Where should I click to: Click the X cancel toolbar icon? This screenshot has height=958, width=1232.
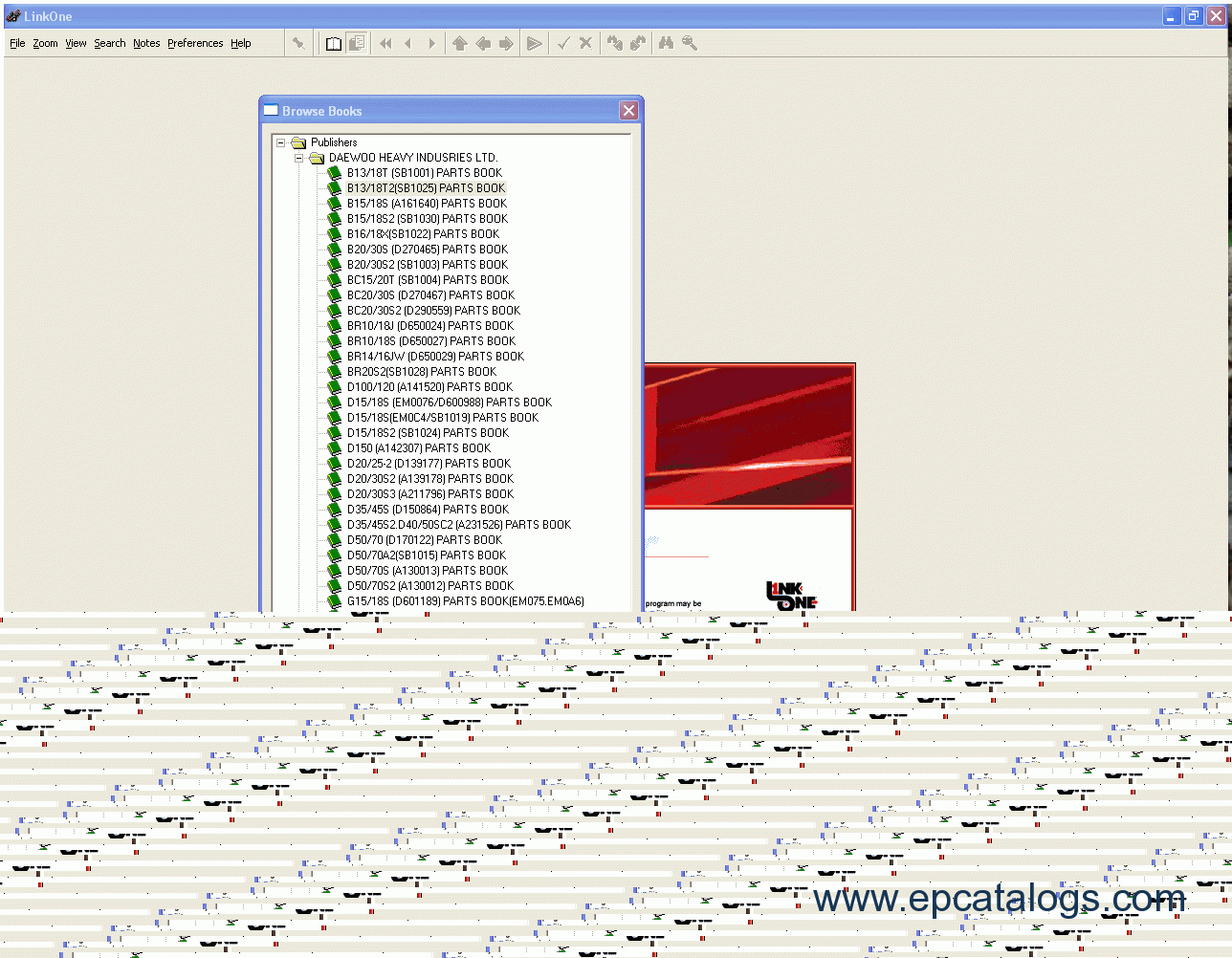pos(586,43)
